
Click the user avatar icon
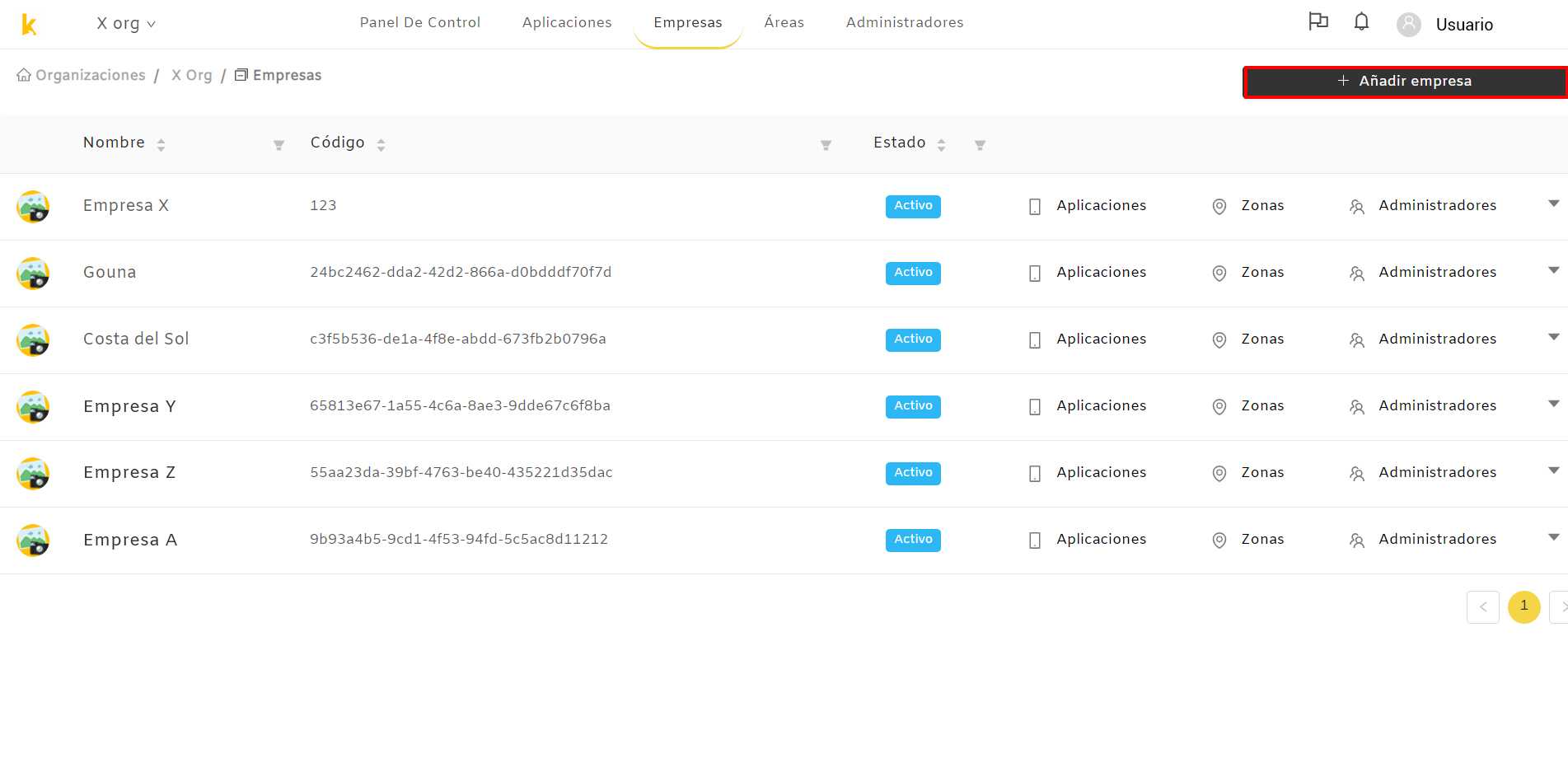coord(1409,25)
